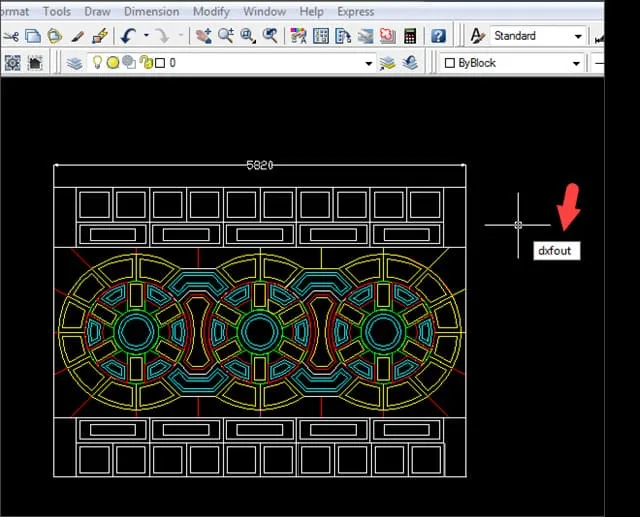The image size is (640, 517).
Task: Click the layer 0 color swatch
Action: tap(158, 62)
